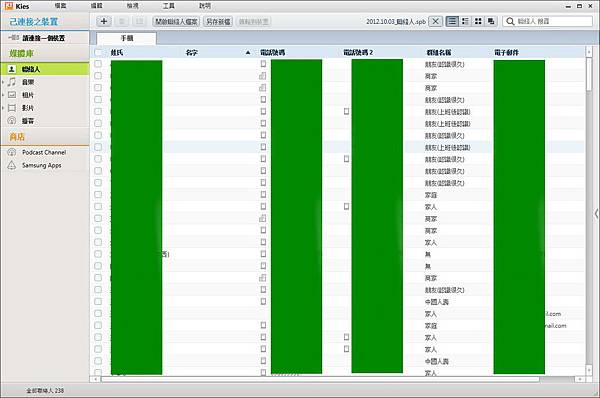Open the 播客 podcast library icon

pyautogui.click(x=12, y=121)
